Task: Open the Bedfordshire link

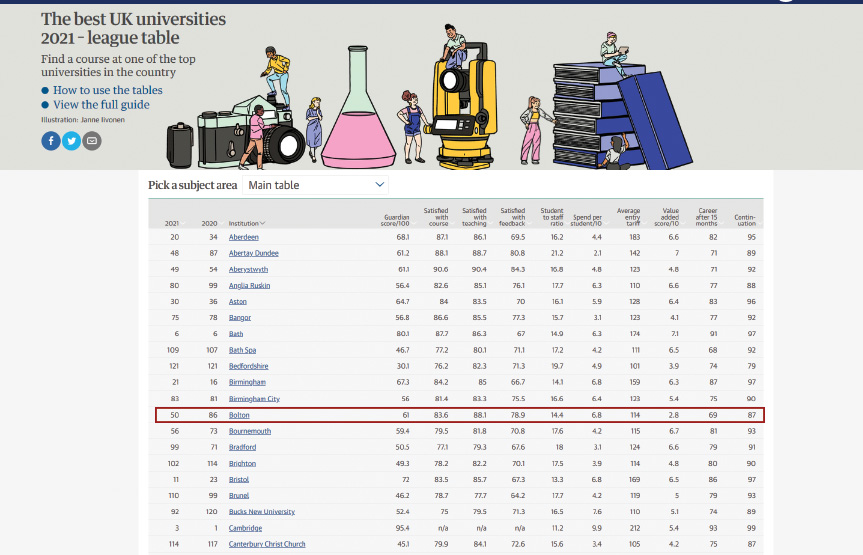Action: (x=249, y=366)
